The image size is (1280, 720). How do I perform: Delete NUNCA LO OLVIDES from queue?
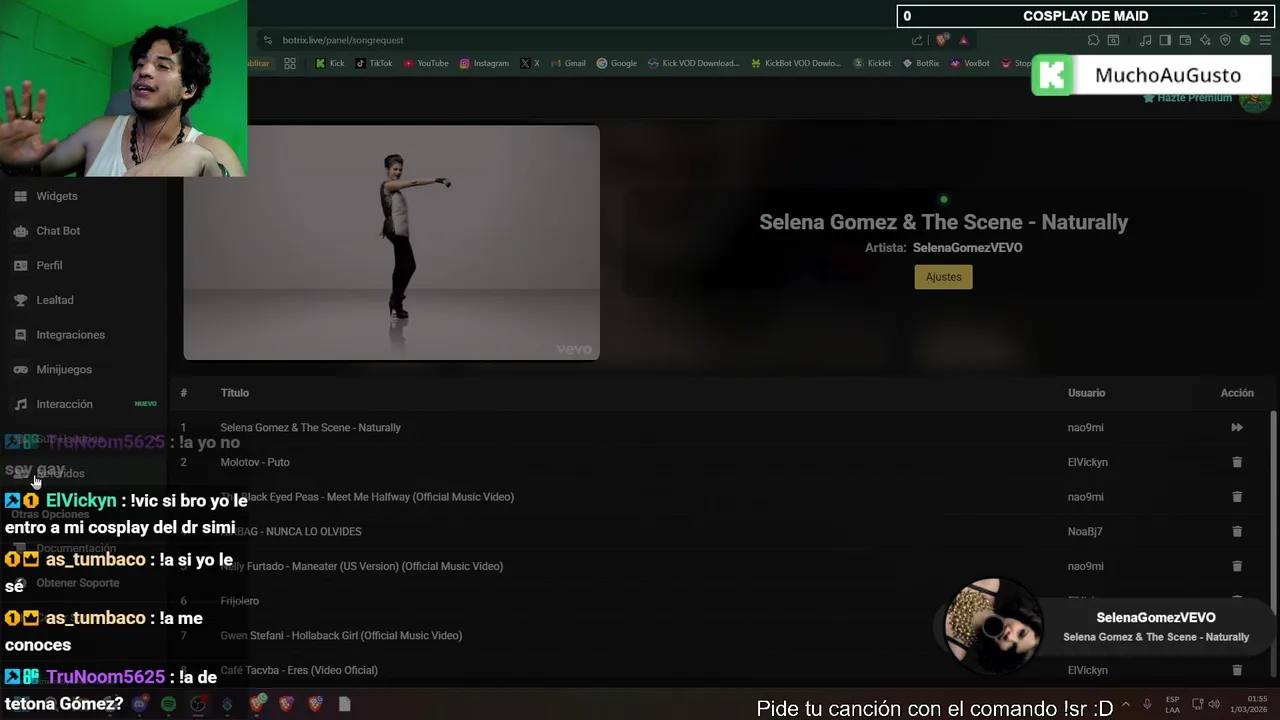point(1237,531)
